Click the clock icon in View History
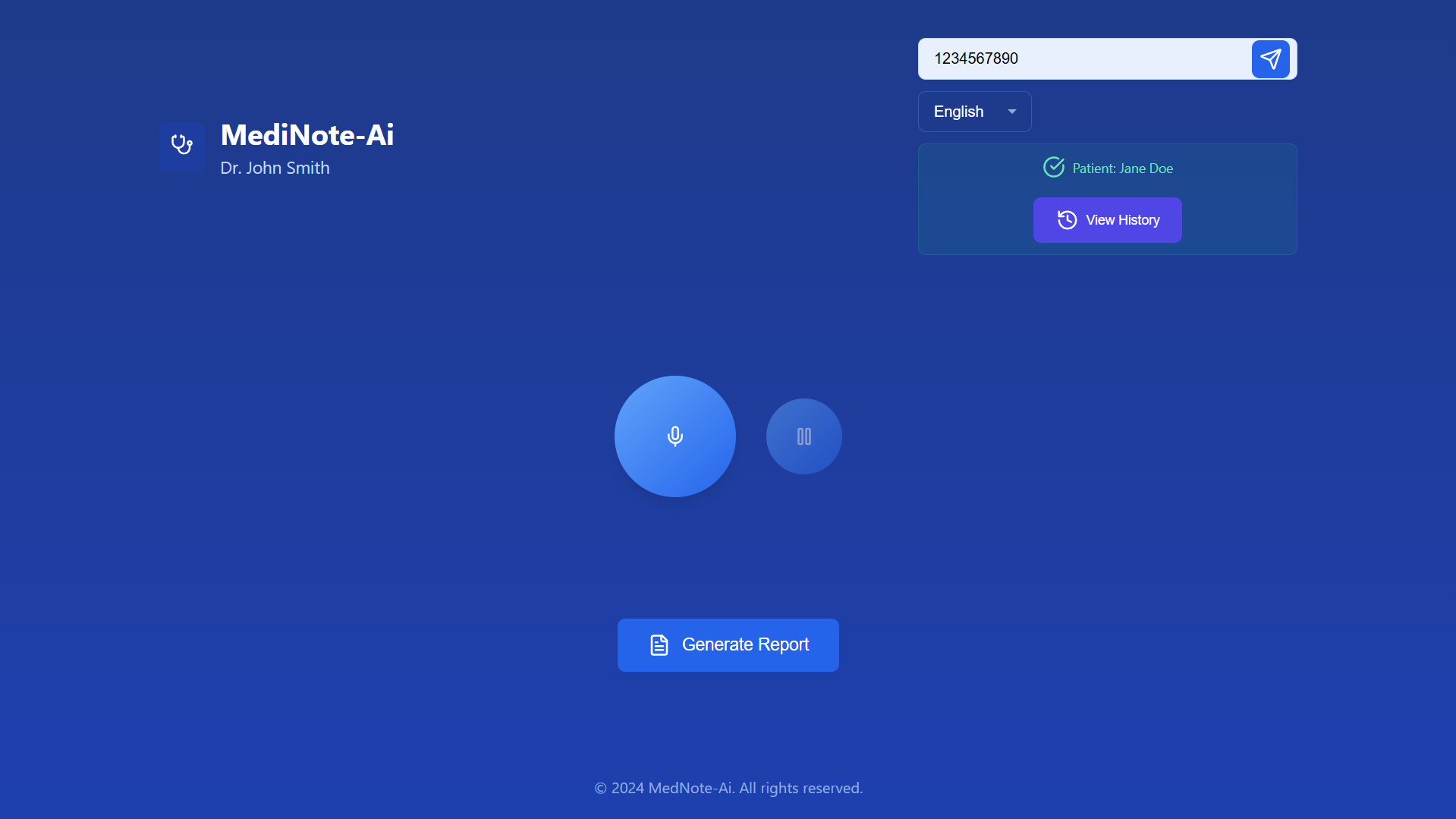The image size is (1456, 819). click(1067, 220)
